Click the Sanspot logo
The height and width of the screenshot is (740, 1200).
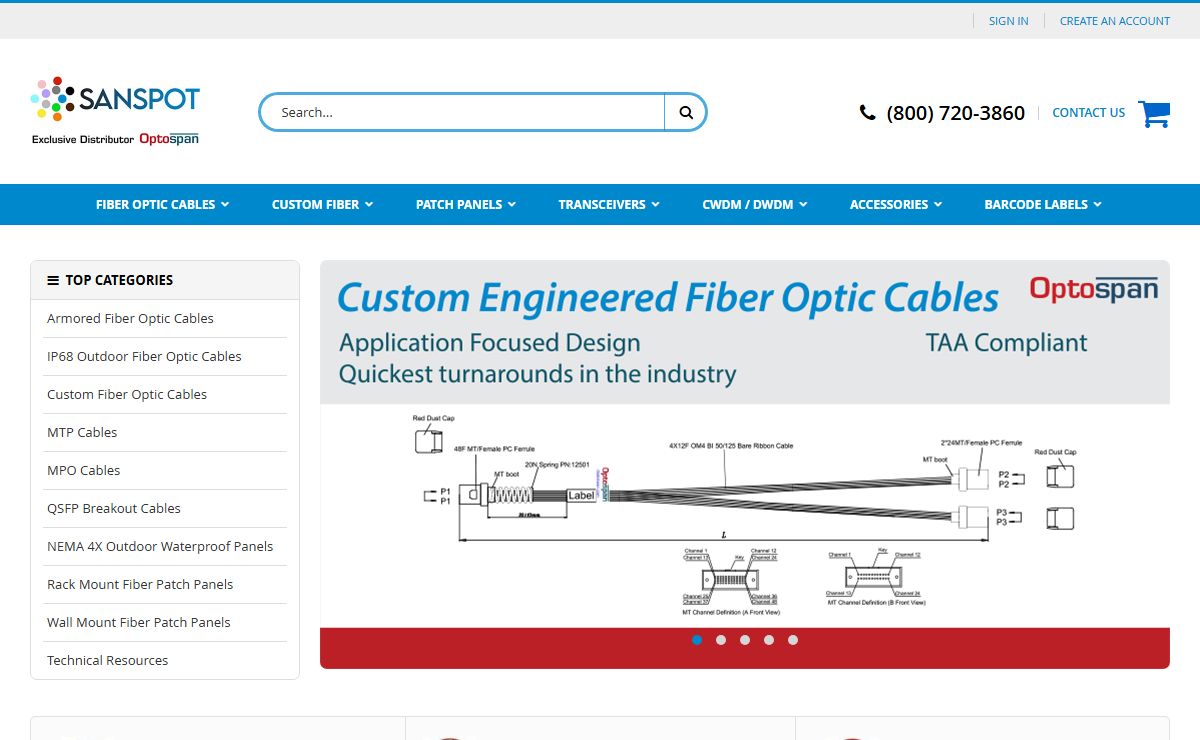pos(115,111)
